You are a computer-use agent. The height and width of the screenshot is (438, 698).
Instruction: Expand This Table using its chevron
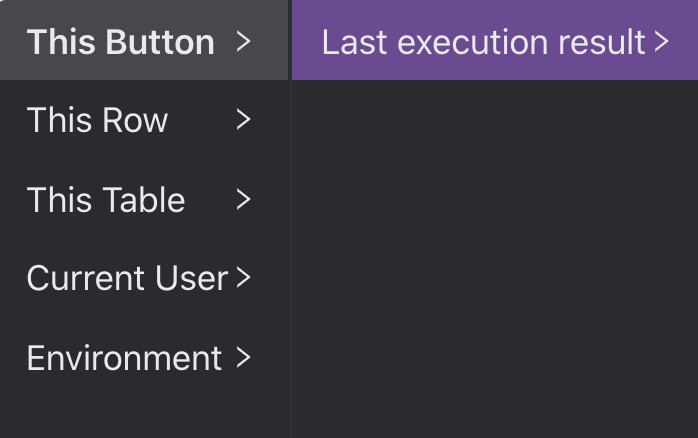pyautogui.click(x=242, y=200)
